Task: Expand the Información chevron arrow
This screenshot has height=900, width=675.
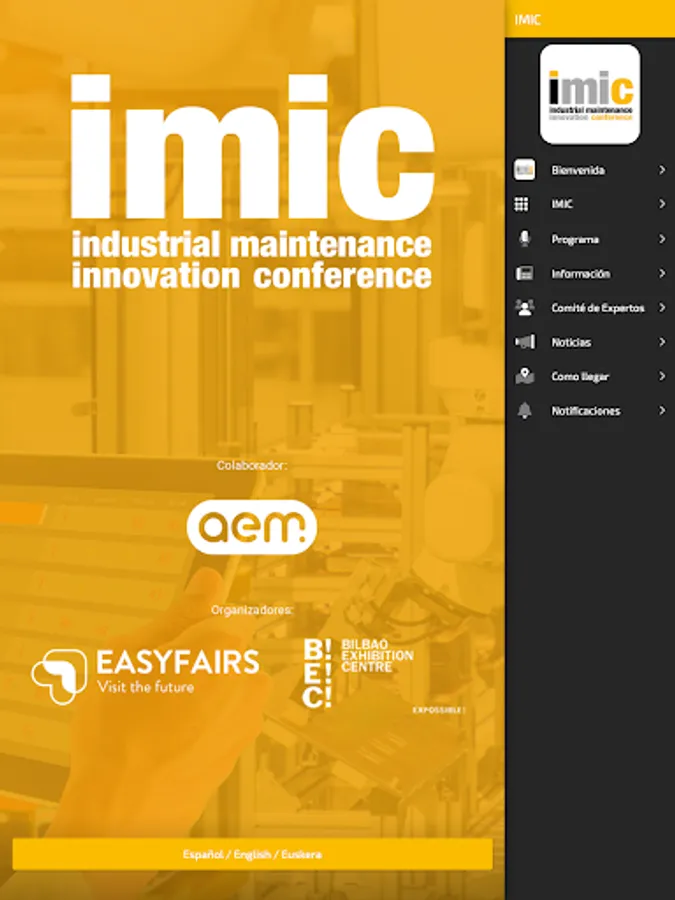Action: (662, 273)
